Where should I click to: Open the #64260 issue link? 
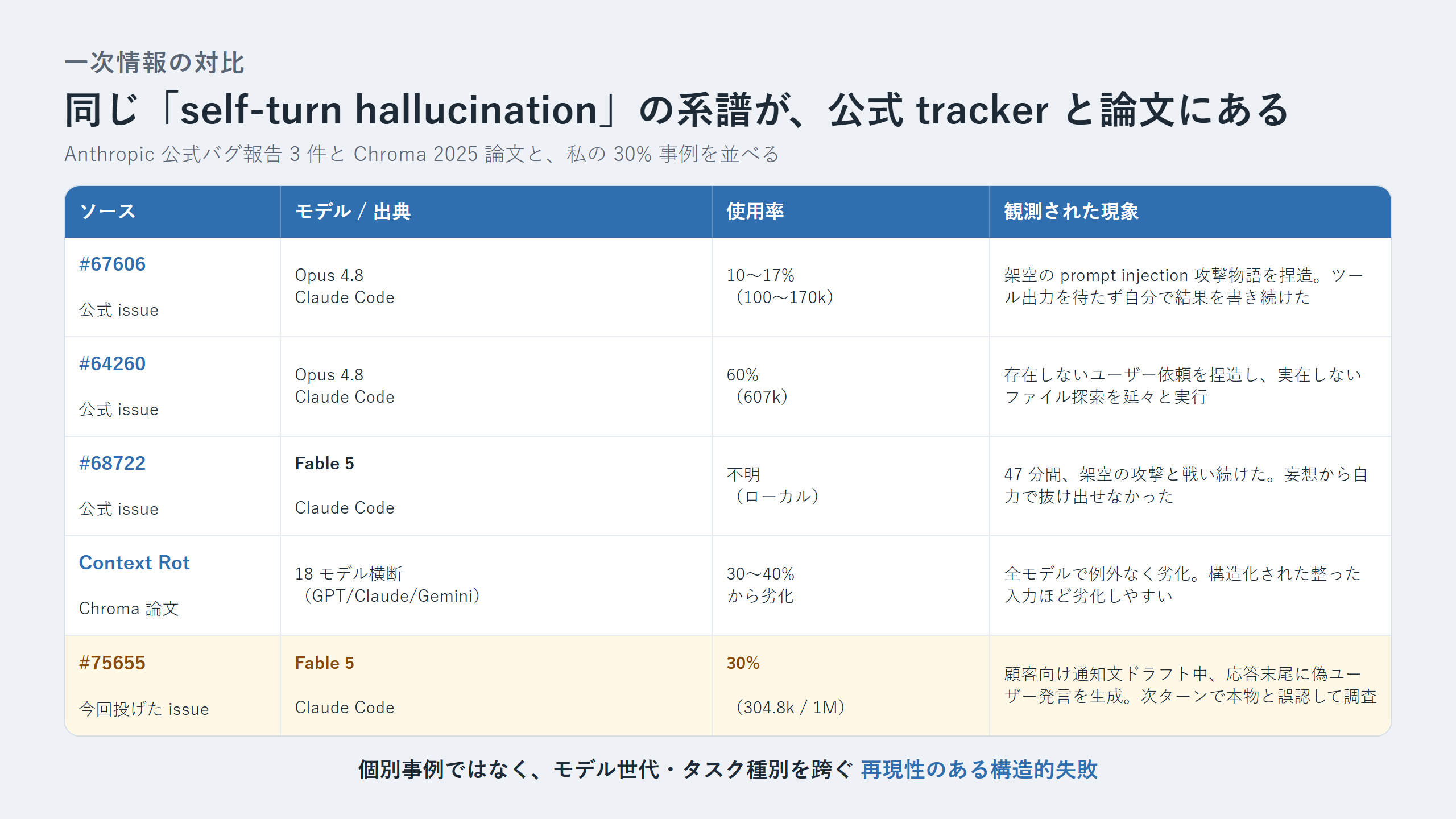coord(112,364)
